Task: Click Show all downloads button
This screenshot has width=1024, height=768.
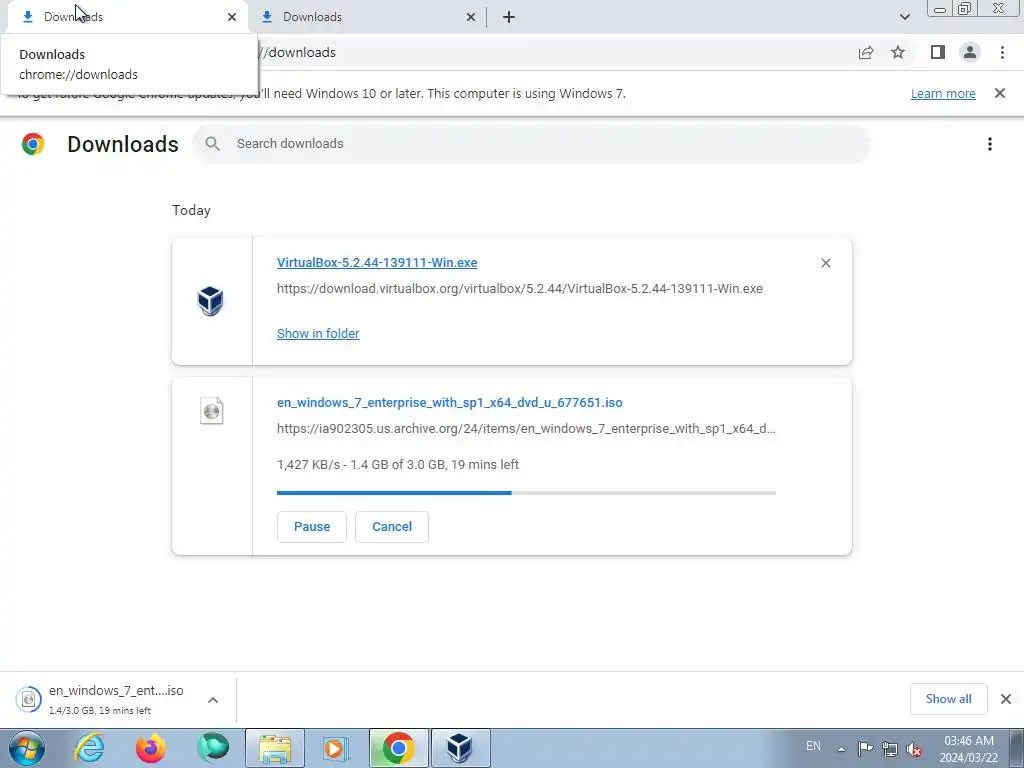Action: point(948,699)
